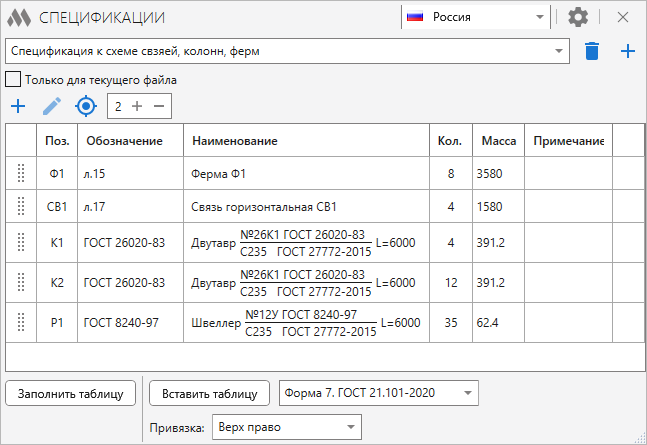
Task: Select the Швеллер №12У name cell
Action: pos(307,323)
